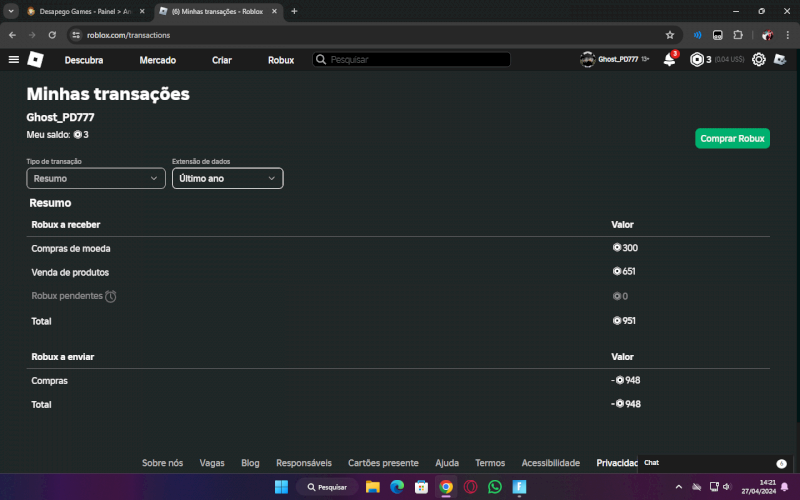Open the Chrome three-dot menu
Image resolution: width=800 pixels, height=500 pixels.
pyautogui.click(x=788, y=35)
